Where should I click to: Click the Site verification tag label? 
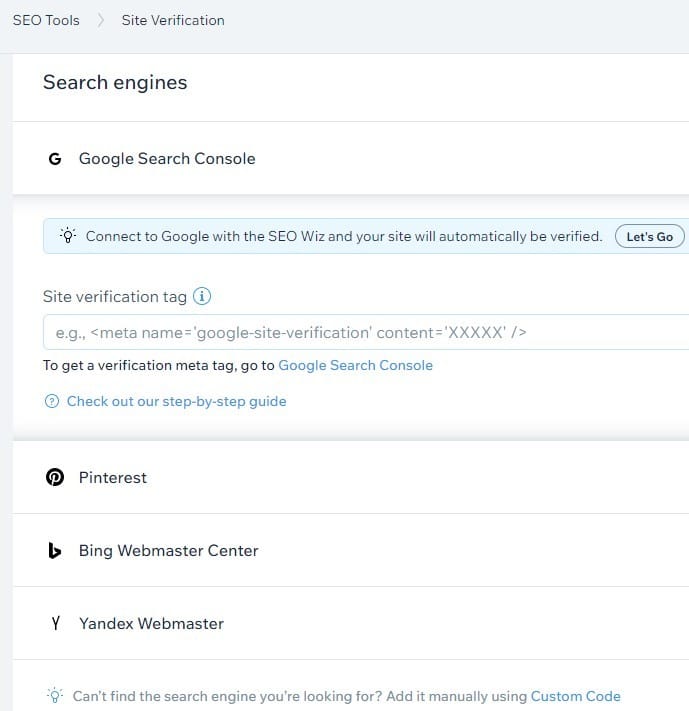(115, 297)
